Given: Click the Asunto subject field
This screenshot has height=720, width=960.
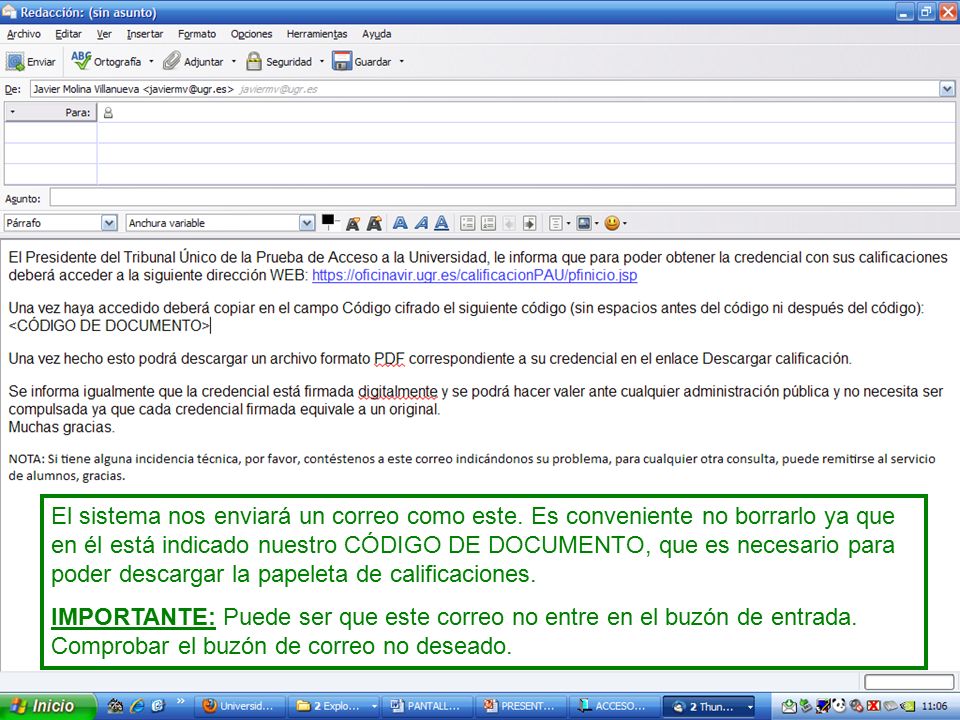Looking at the screenshot, I should coord(502,198).
